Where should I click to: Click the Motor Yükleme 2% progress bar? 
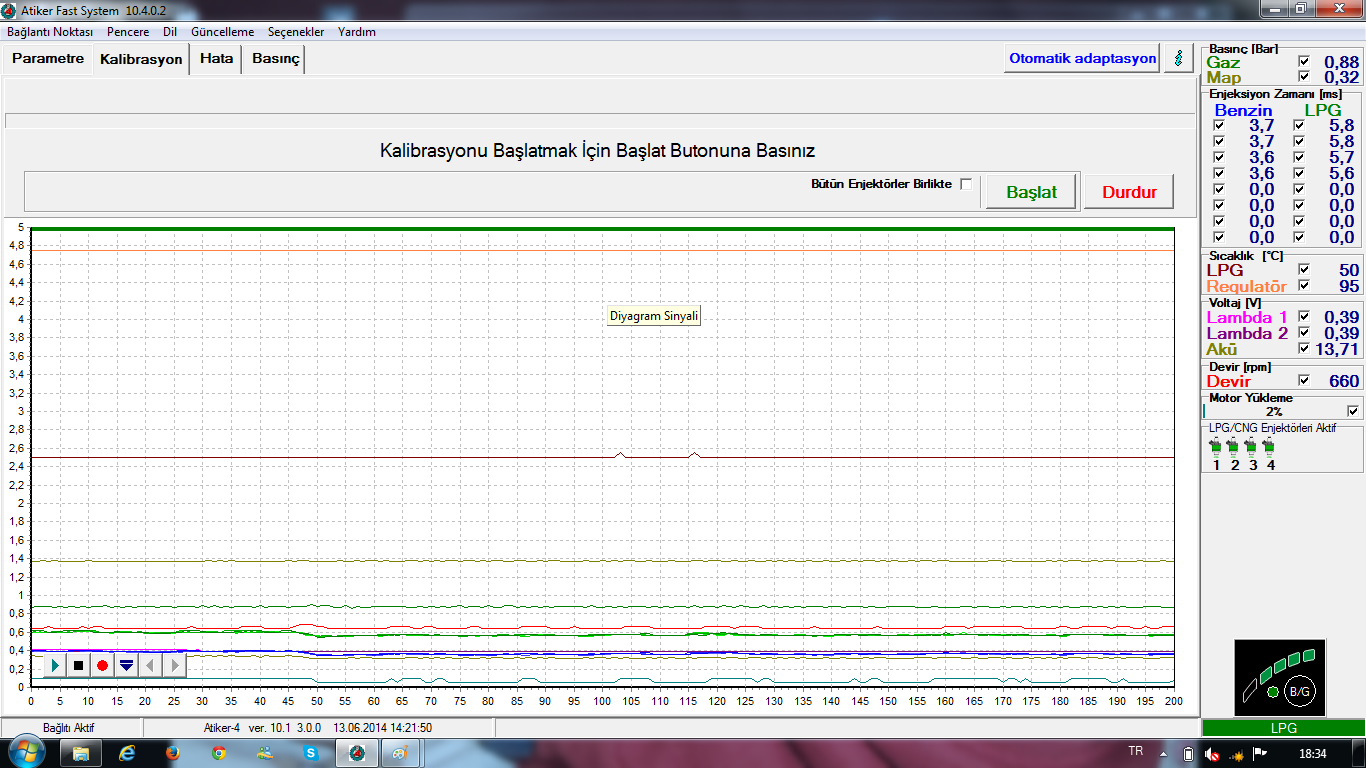(x=1272, y=411)
